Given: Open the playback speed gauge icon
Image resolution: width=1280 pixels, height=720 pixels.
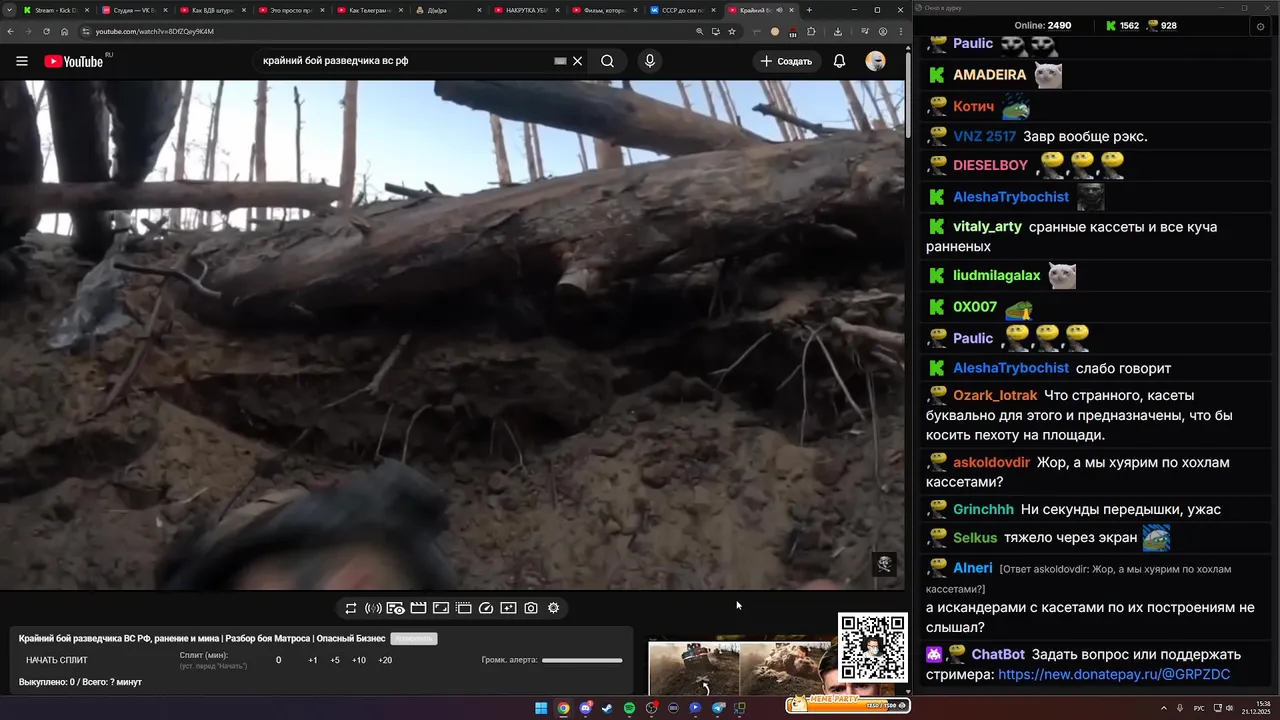Looking at the screenshot, I should point(486,608).
